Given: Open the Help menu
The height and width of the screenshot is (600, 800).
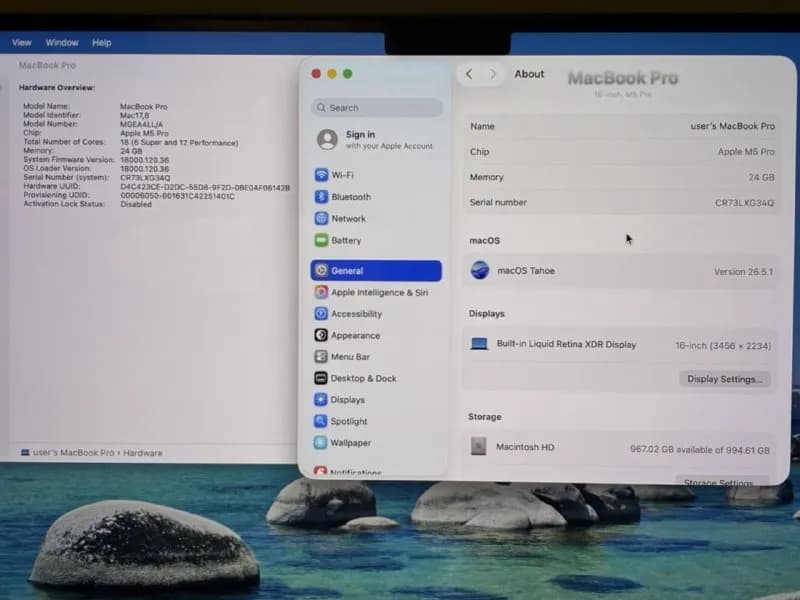Looking at the screenshot, I should (x=102, y=43).
